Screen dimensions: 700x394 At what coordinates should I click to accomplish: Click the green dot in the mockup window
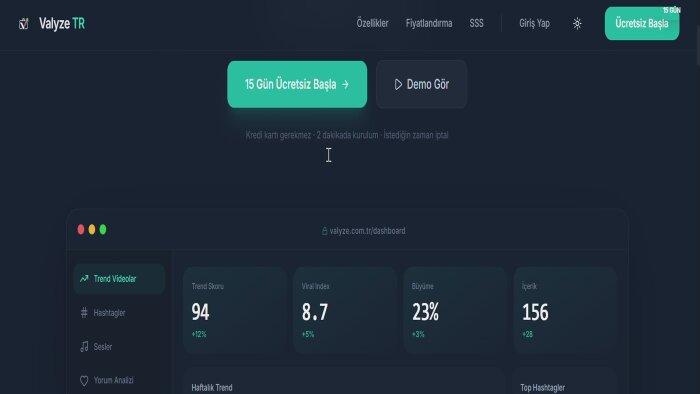[x=103, y=229]
